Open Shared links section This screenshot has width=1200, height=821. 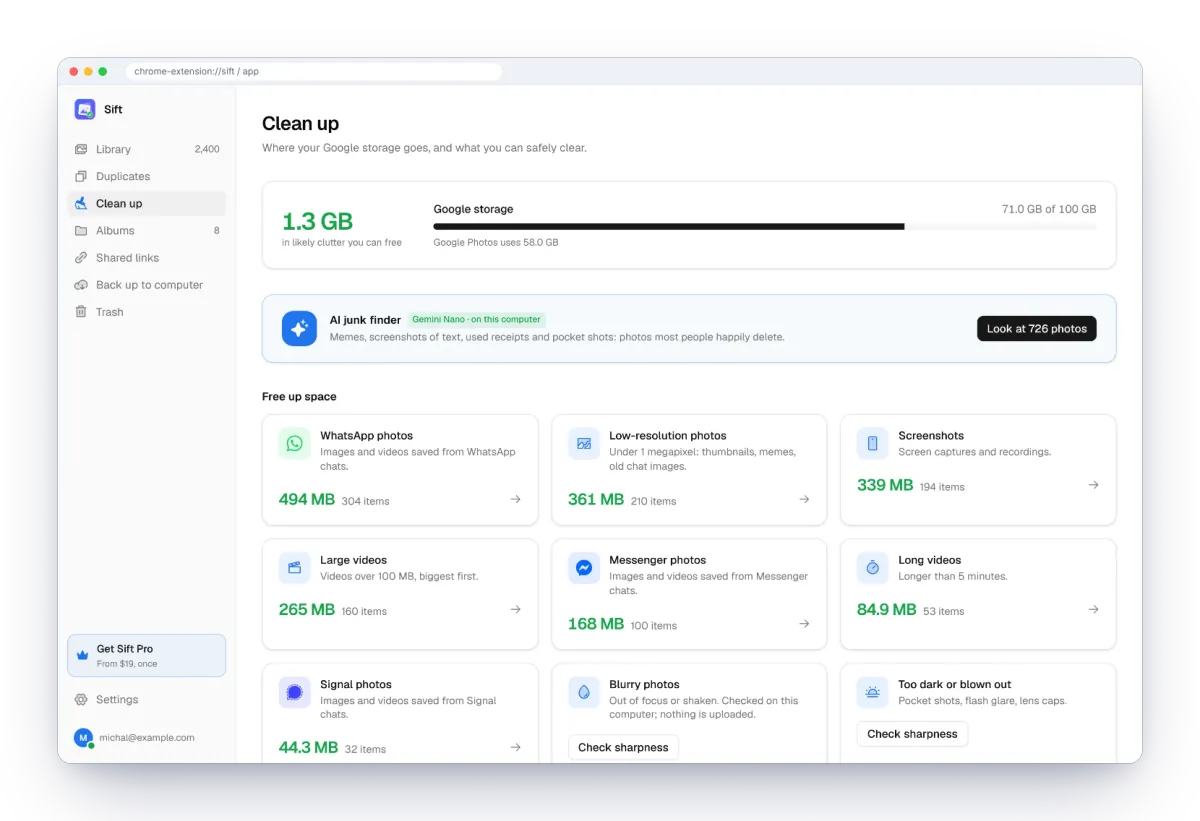pos(147,258)
